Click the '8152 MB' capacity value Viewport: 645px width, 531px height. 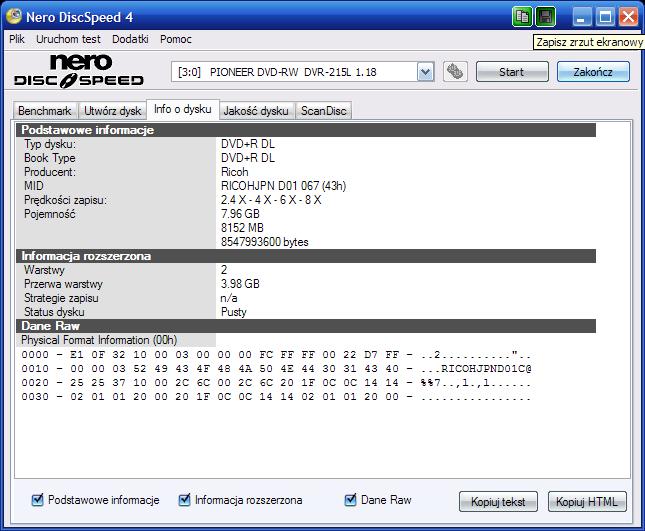coord(242,228)
